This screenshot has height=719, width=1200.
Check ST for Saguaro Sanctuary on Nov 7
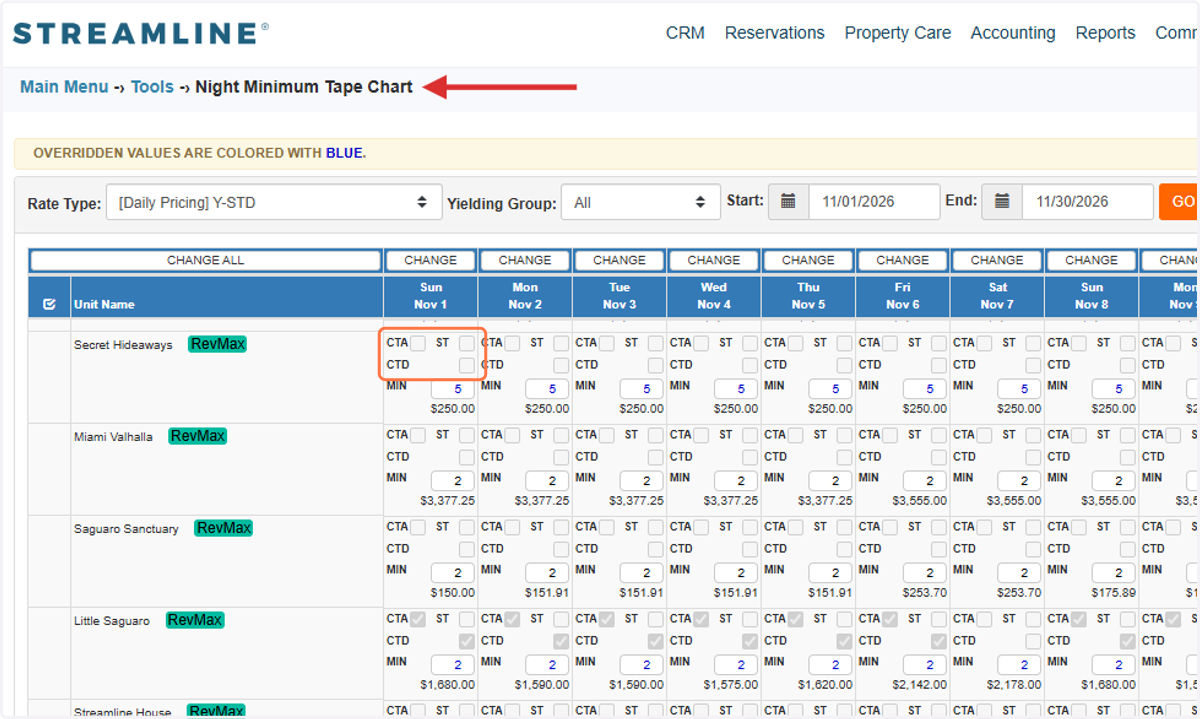1033,527
